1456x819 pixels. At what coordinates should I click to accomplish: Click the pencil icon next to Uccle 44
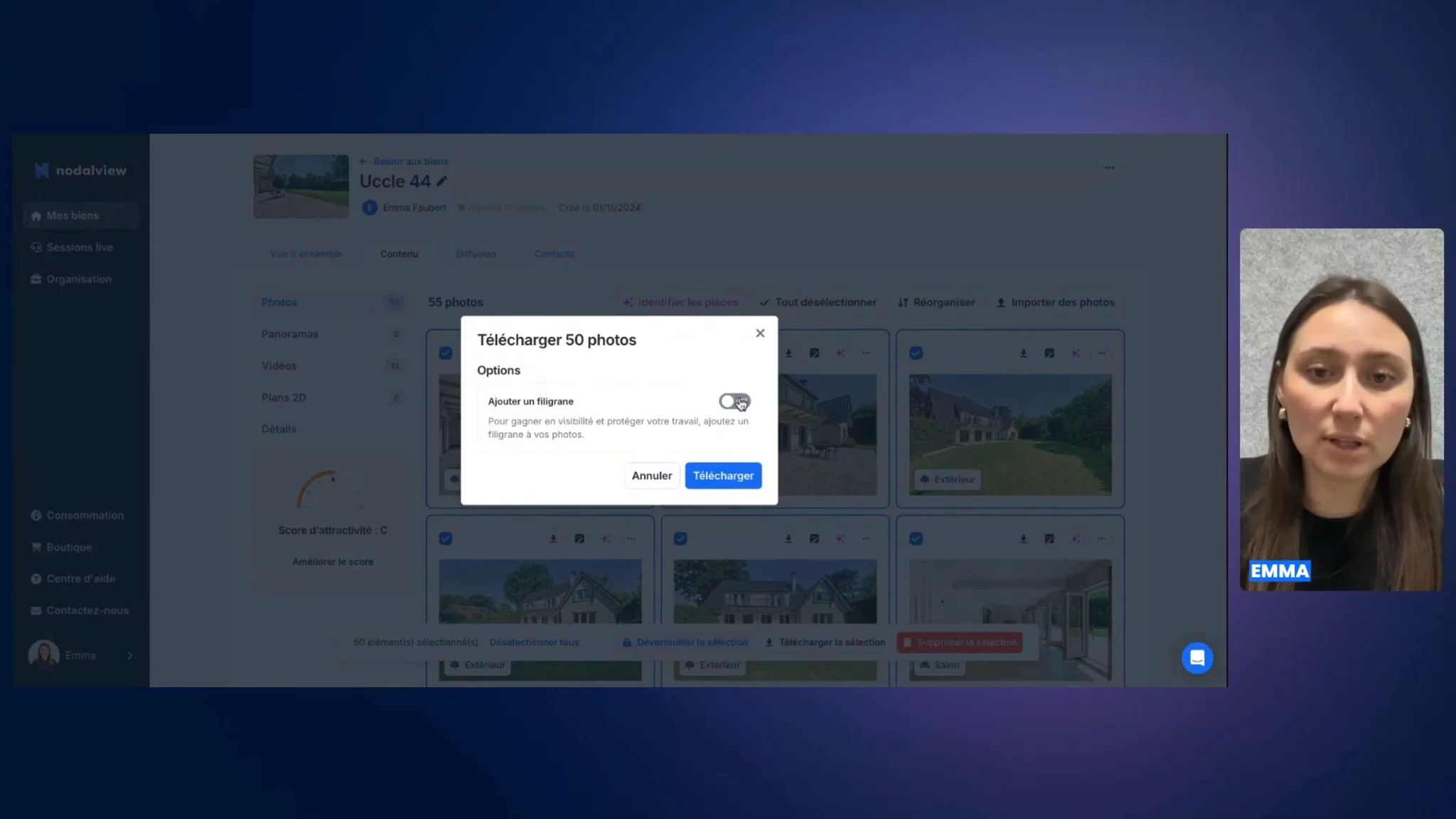442,181
